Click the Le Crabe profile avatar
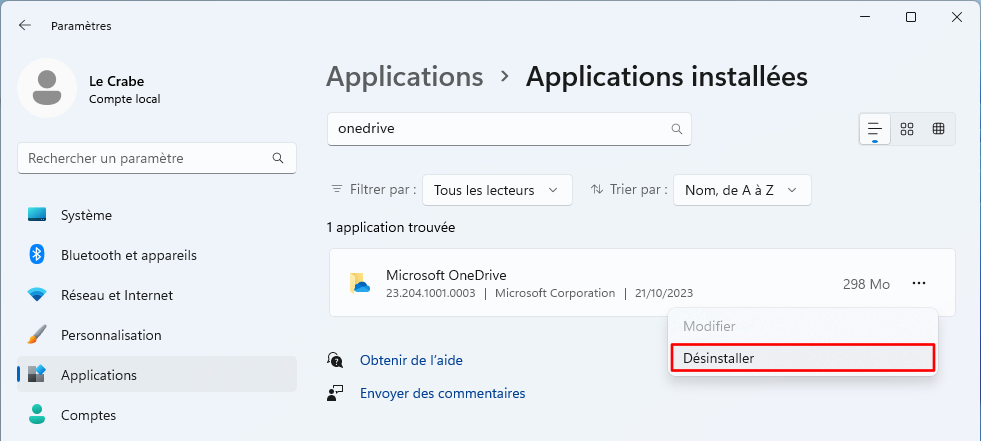This screenshot has height=441, width=981. [47, 88]
